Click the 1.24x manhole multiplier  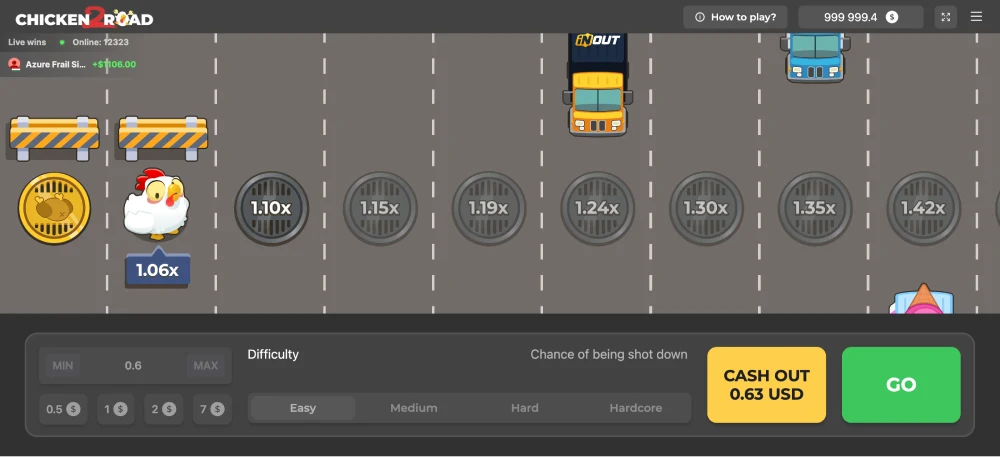[x=598, y=208]
